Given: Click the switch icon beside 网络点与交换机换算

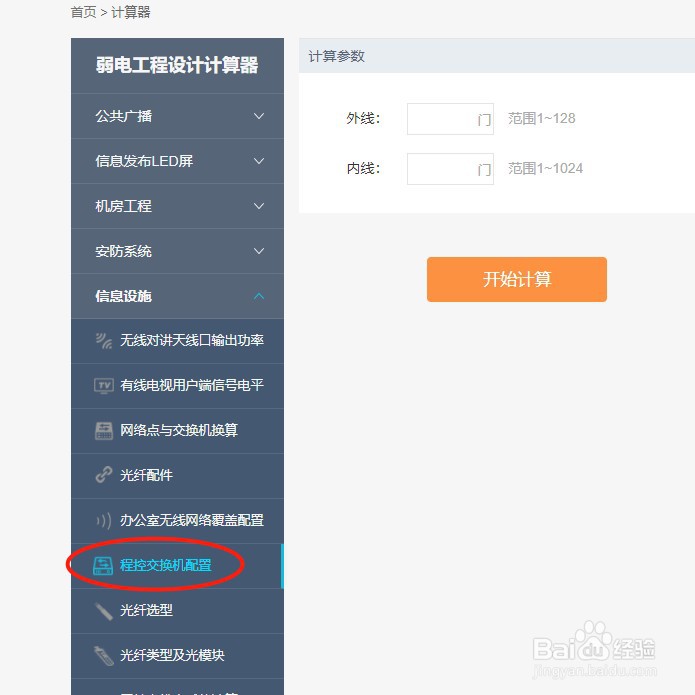Looking at the screenshot, I should (x=104, y=430).
